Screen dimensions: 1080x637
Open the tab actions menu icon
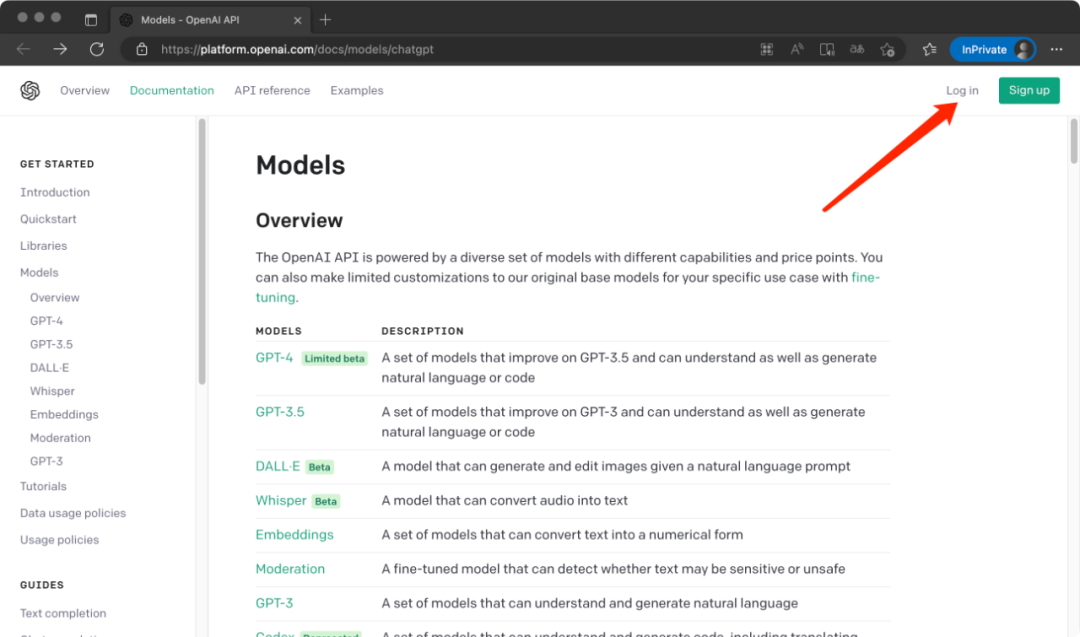[91, 20]
